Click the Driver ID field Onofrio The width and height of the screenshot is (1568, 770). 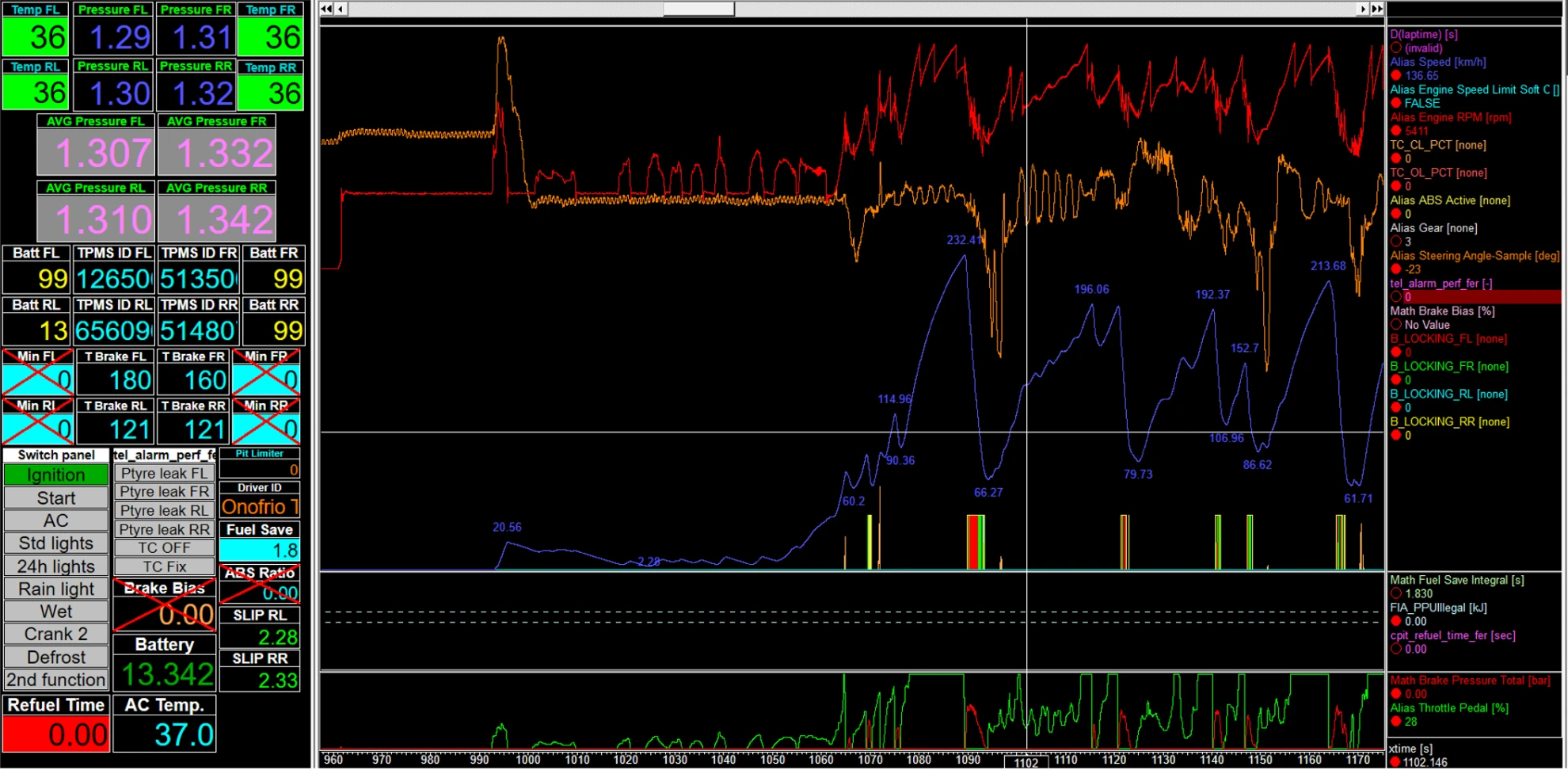(260, 507)
